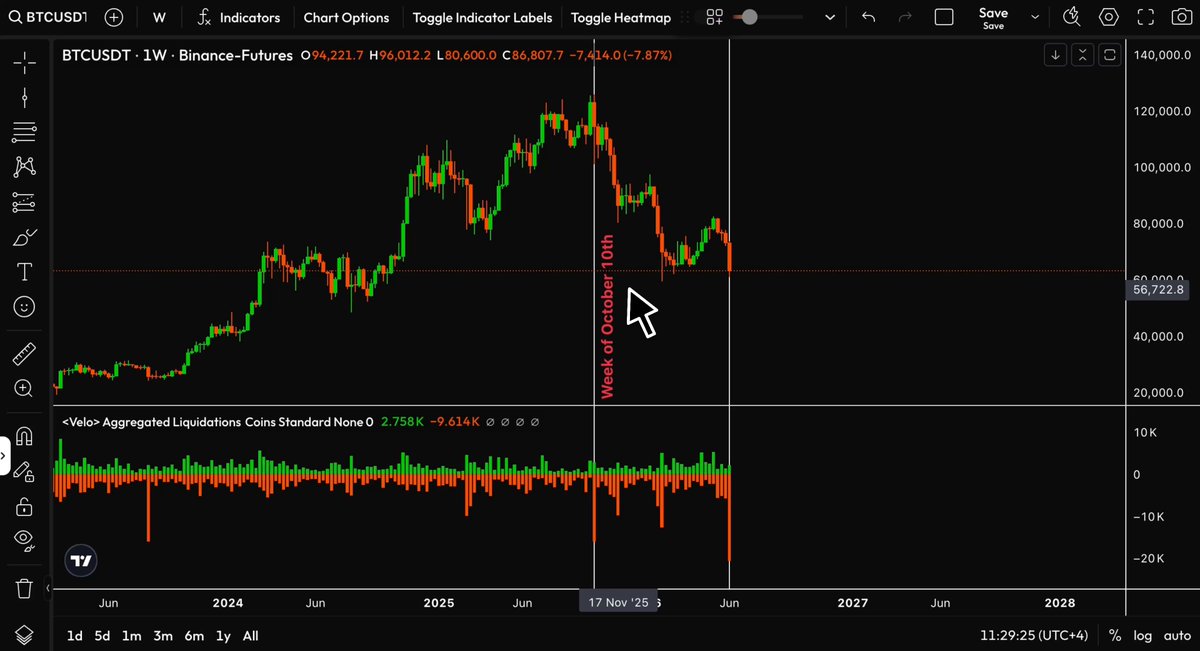Toggle magnet mode in sidebar
The height and width of the screenshot is (651, 1200).
(x=25, y=437)
